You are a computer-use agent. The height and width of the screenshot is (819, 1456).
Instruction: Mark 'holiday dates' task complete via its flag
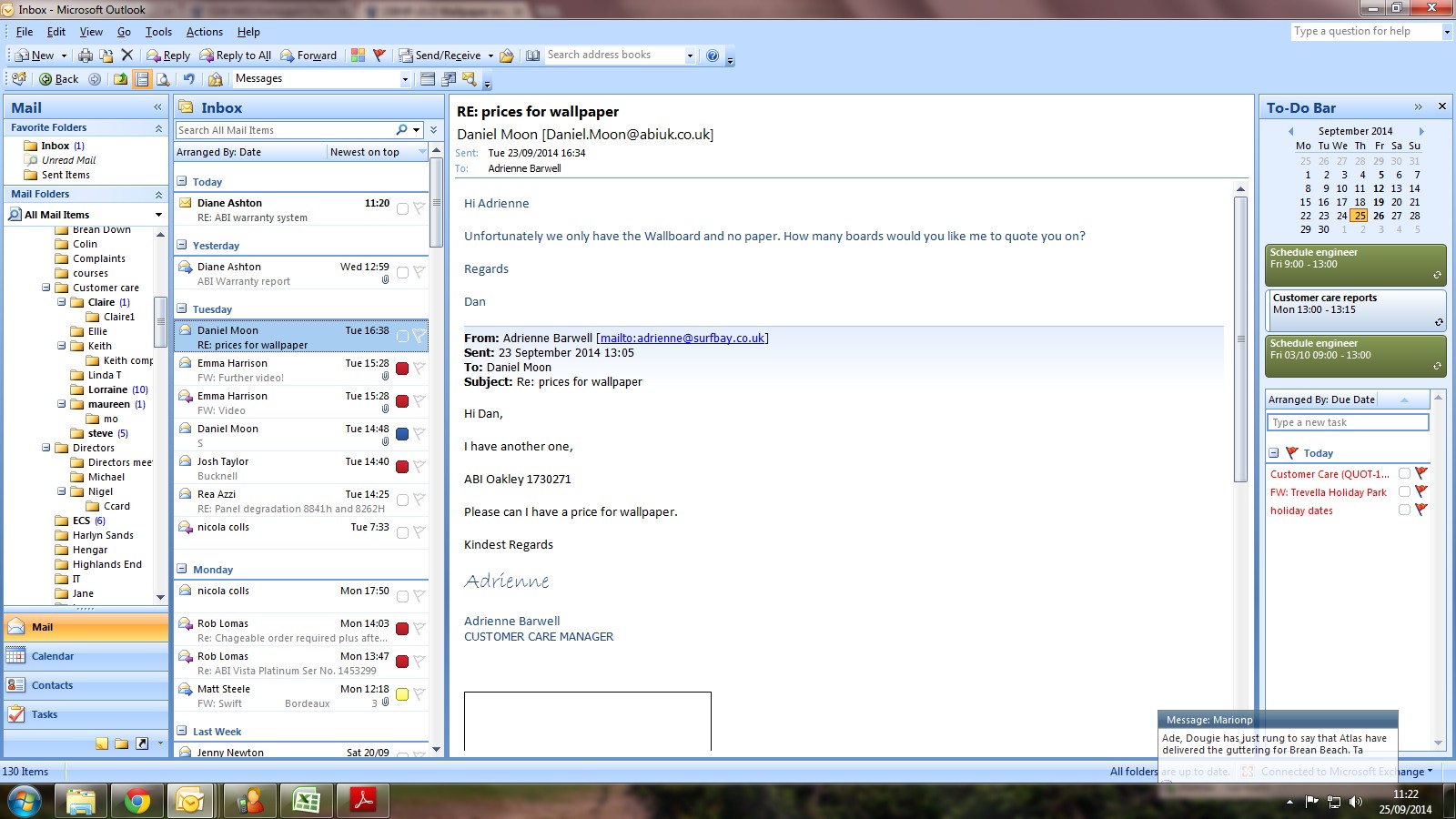tap(1421, 510)
